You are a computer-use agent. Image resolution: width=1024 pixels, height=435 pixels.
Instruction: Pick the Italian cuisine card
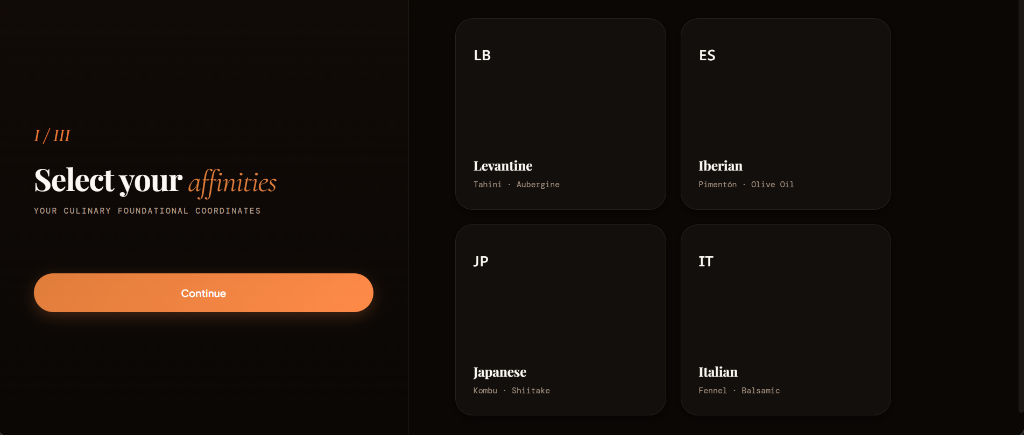tap(786, 320)
